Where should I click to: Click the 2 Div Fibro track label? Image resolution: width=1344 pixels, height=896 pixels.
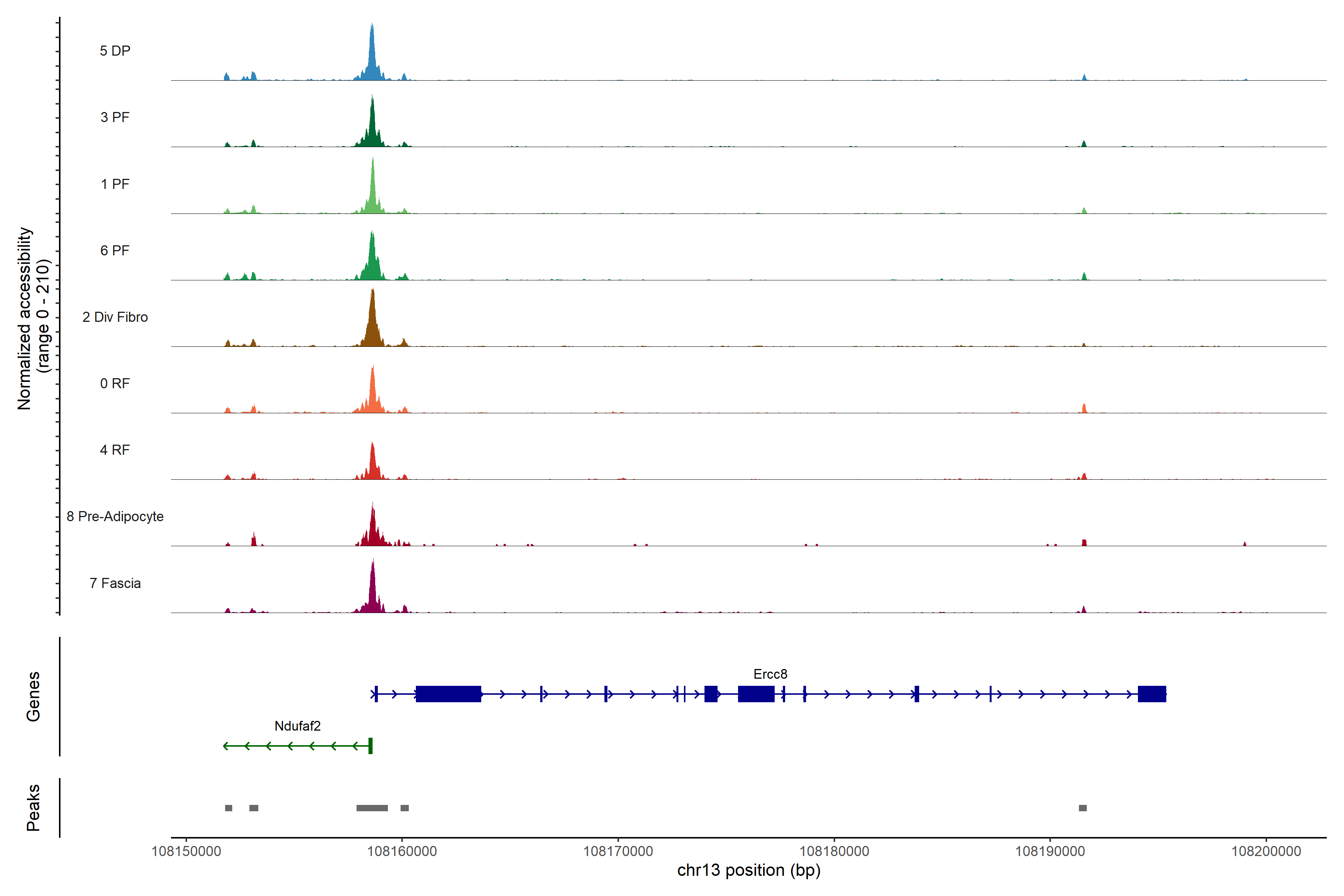point(115,317)
